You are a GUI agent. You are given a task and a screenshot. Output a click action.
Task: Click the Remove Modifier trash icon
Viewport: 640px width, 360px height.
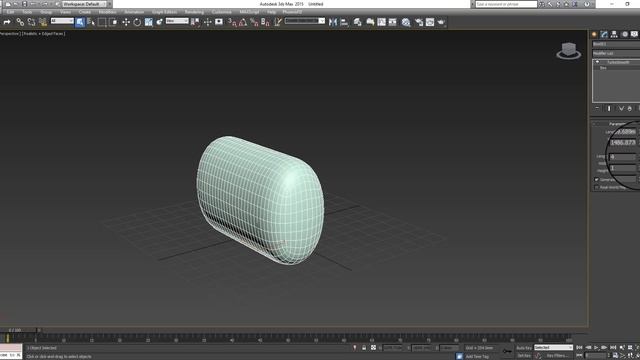[x=629, y=109]
